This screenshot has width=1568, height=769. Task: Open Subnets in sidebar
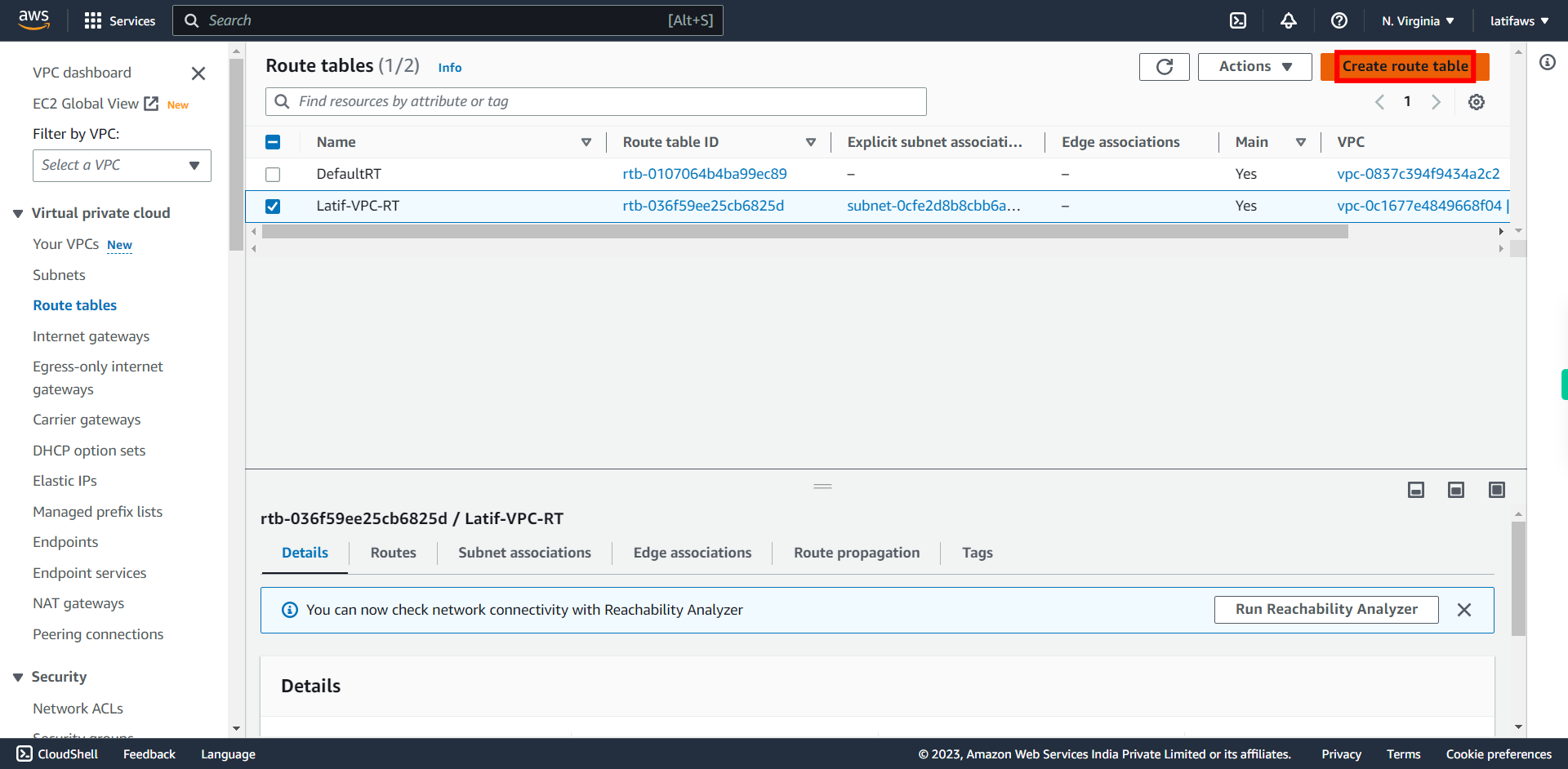coord(59,275)
